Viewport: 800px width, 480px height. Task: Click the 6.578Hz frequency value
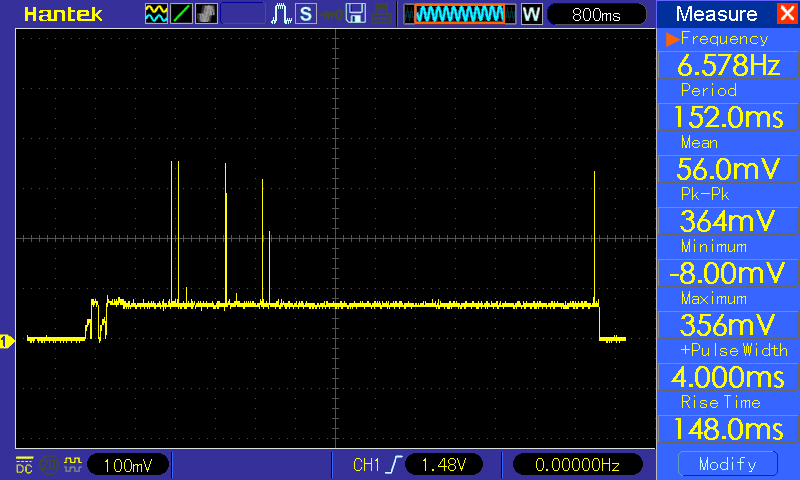[729, 65]
